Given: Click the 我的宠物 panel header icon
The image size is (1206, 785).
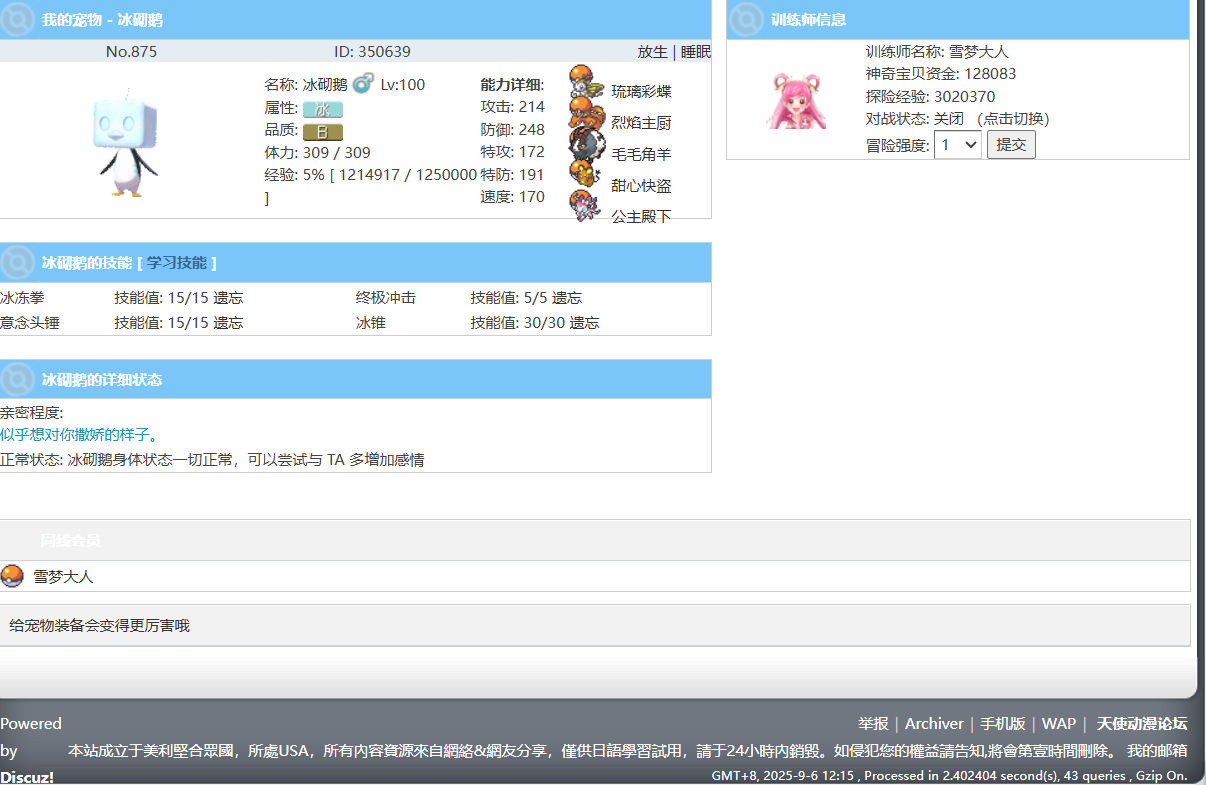Looking at the screenshot, I should [18, 19].
